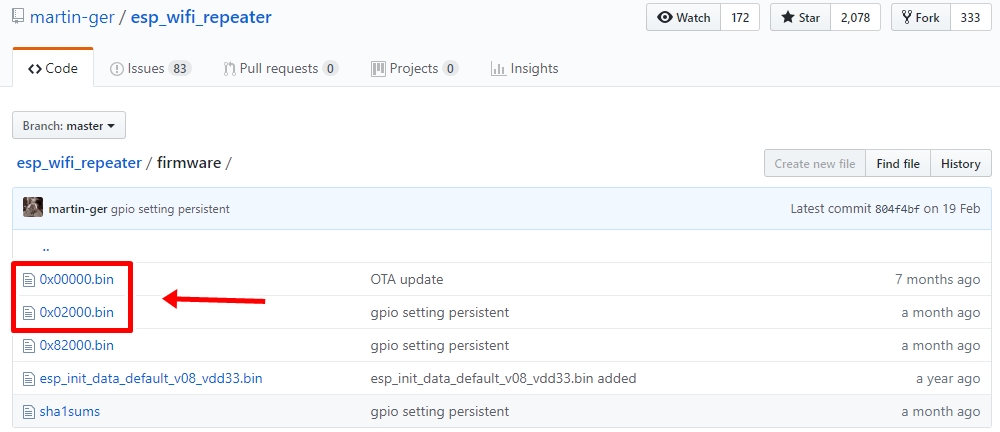1000x432 pixels.
Task: Click martin-ger avatar thumbnail
Action: pyautogui.click(x=33, y=207)
